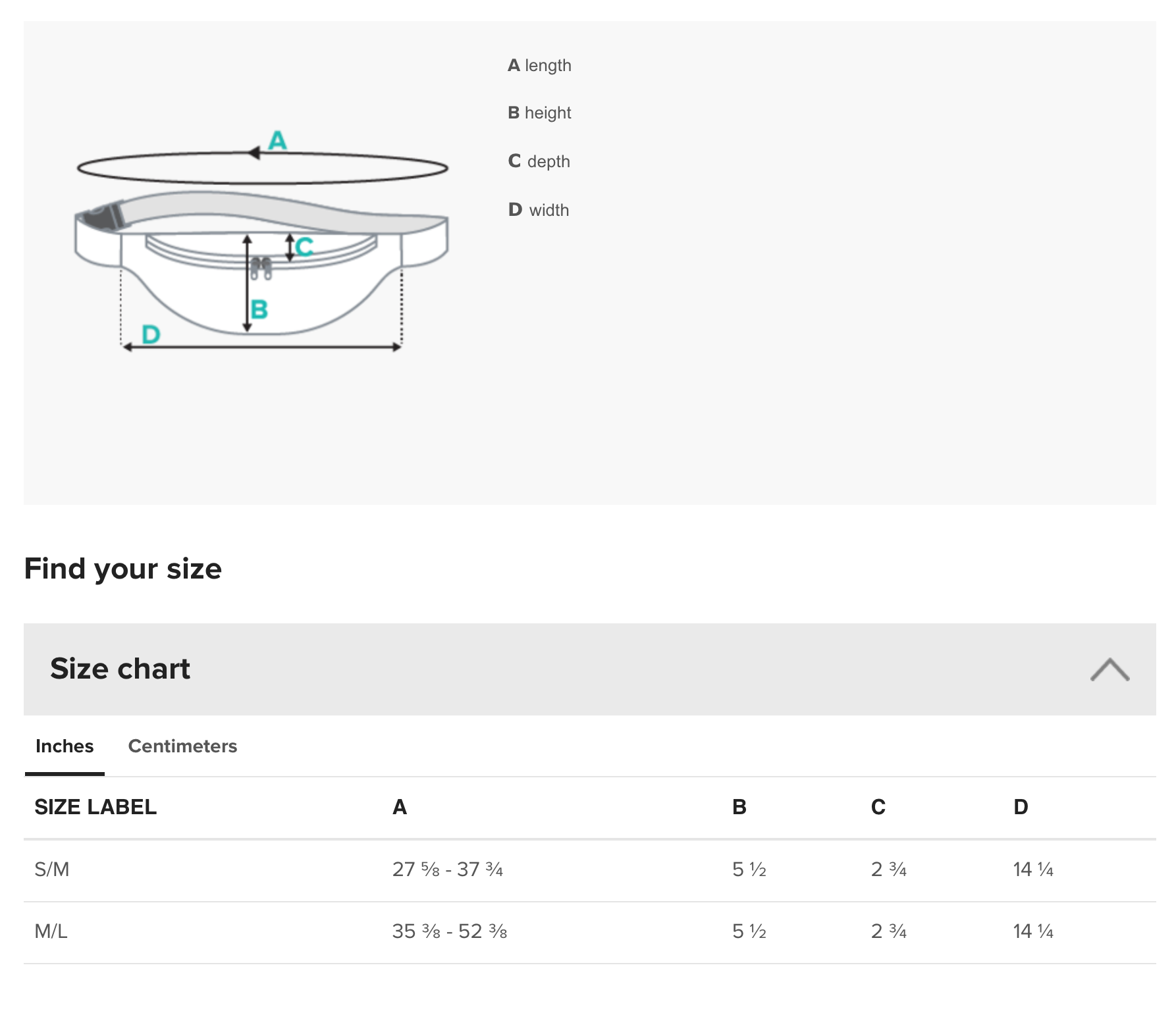Click the S/M length value 27 ⅝ - 37 ¾
Image resolution: width=1176 pixels, height=1011 pixels.
(448, 869)
